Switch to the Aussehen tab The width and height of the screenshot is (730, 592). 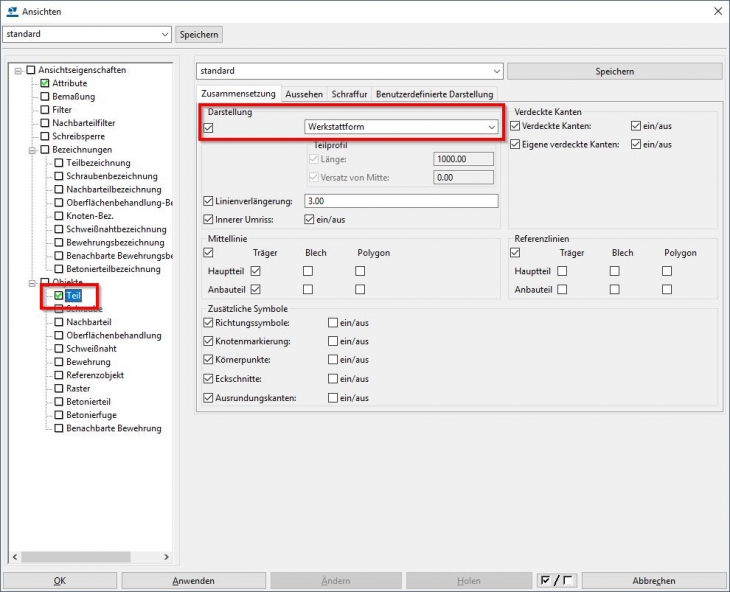(x=304, y=94)
